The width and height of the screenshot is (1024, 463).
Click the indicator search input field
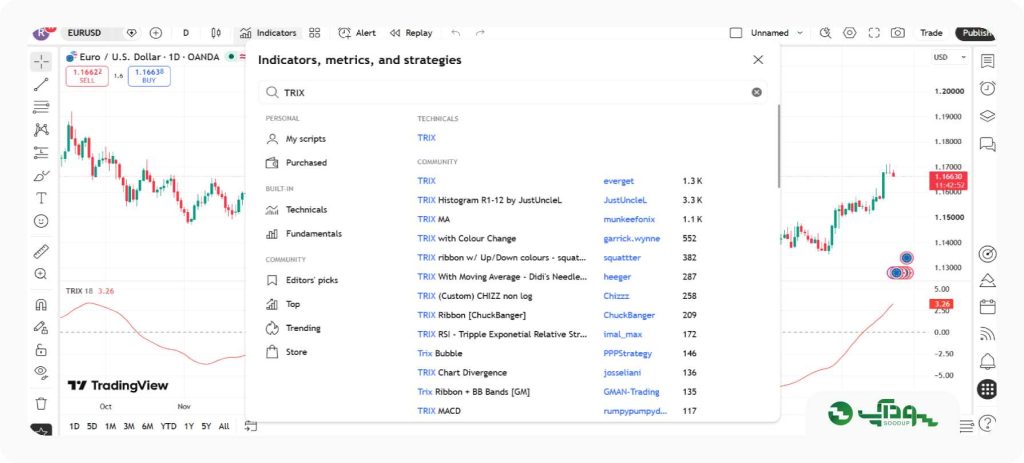(x=513, y=92)
